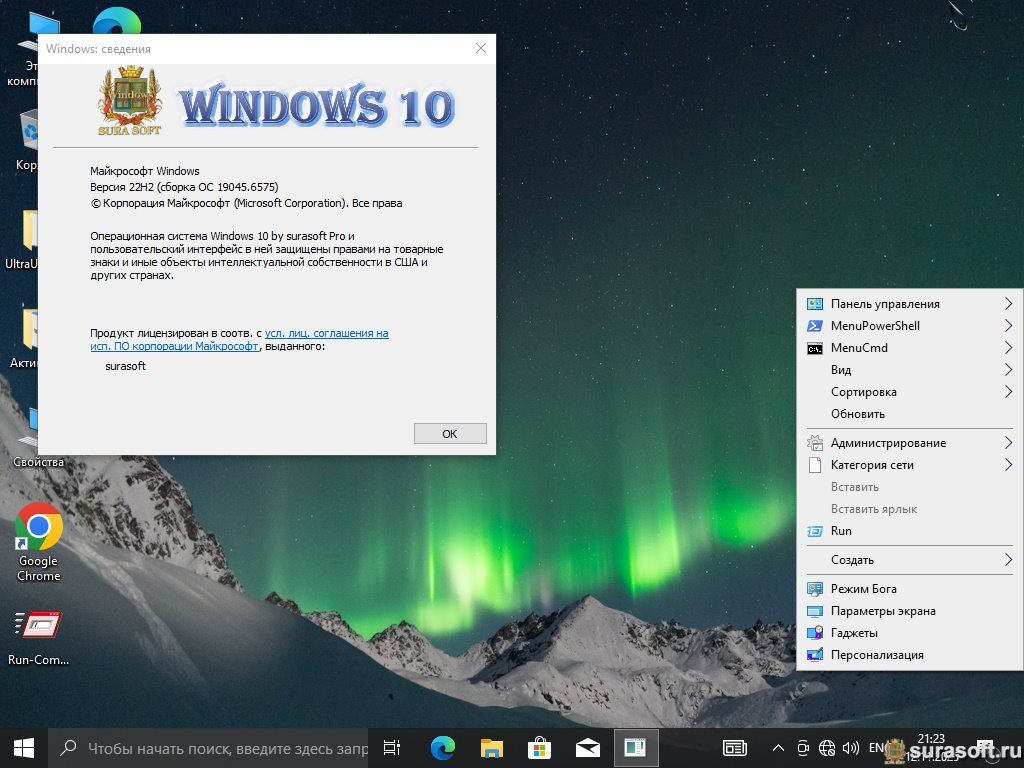Open Microsoft Store taskbar icon
The image size is (1024, 768).
(x=539, y=747)
